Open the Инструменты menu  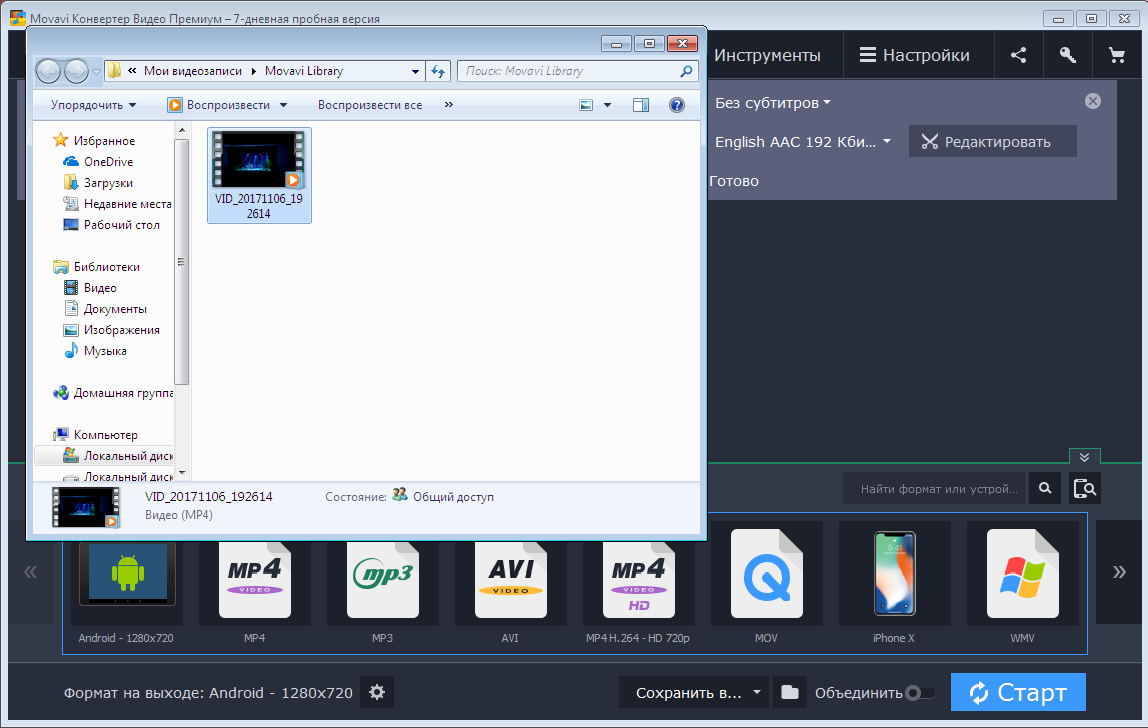click(x=767, y=56)
